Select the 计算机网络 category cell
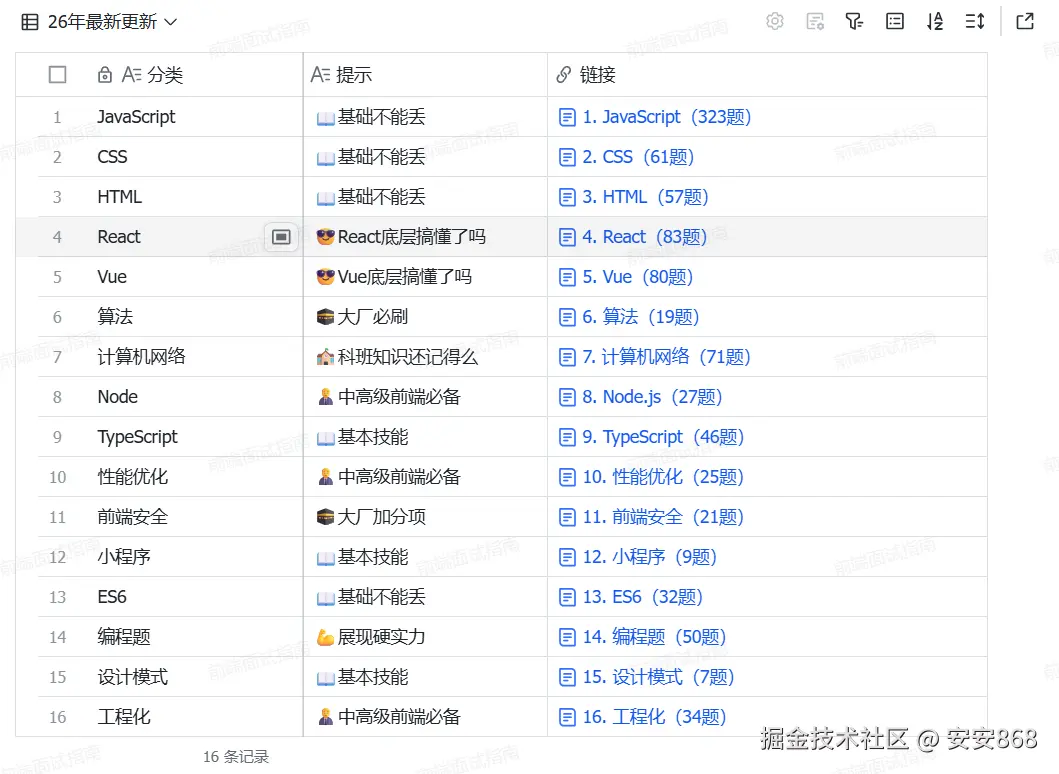Image resolution: width=1059 pixels, height=774 pixels. pyautogui.click(x=189, y=357)
